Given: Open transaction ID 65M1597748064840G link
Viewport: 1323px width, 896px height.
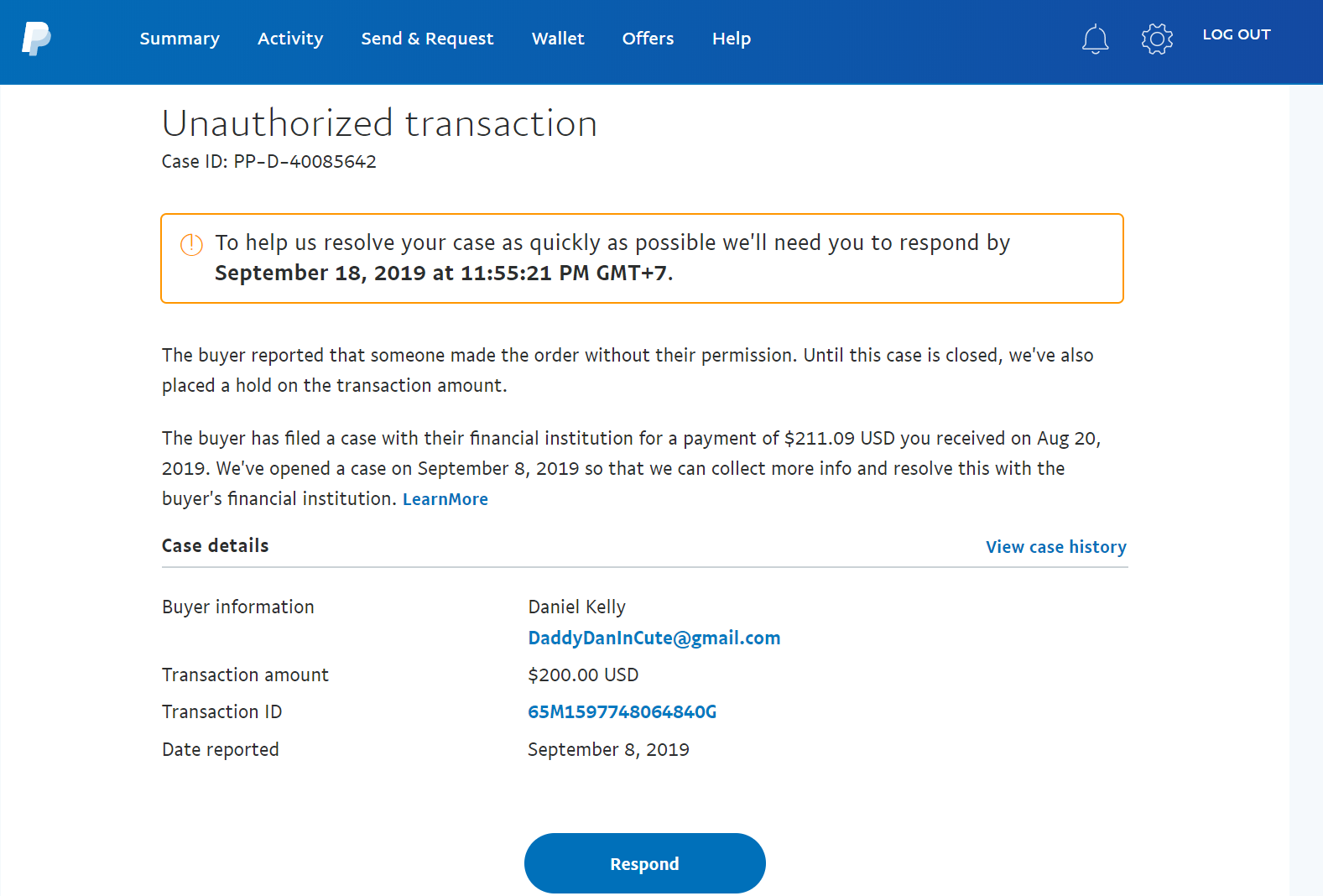Looking at the screenshot, I should (x=622, y=712).
